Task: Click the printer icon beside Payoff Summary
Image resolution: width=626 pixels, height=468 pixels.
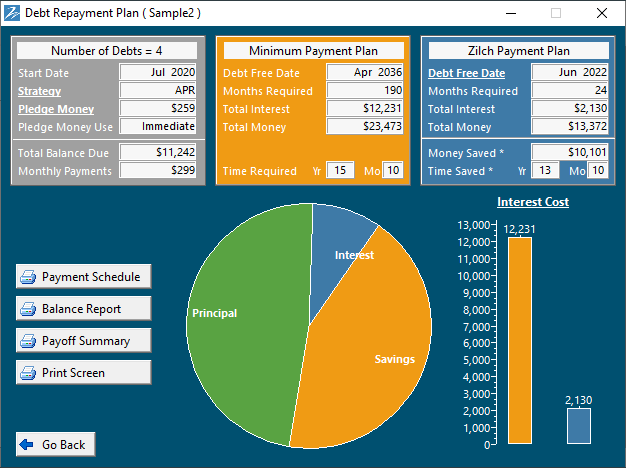Action: [x=29, y=341]
